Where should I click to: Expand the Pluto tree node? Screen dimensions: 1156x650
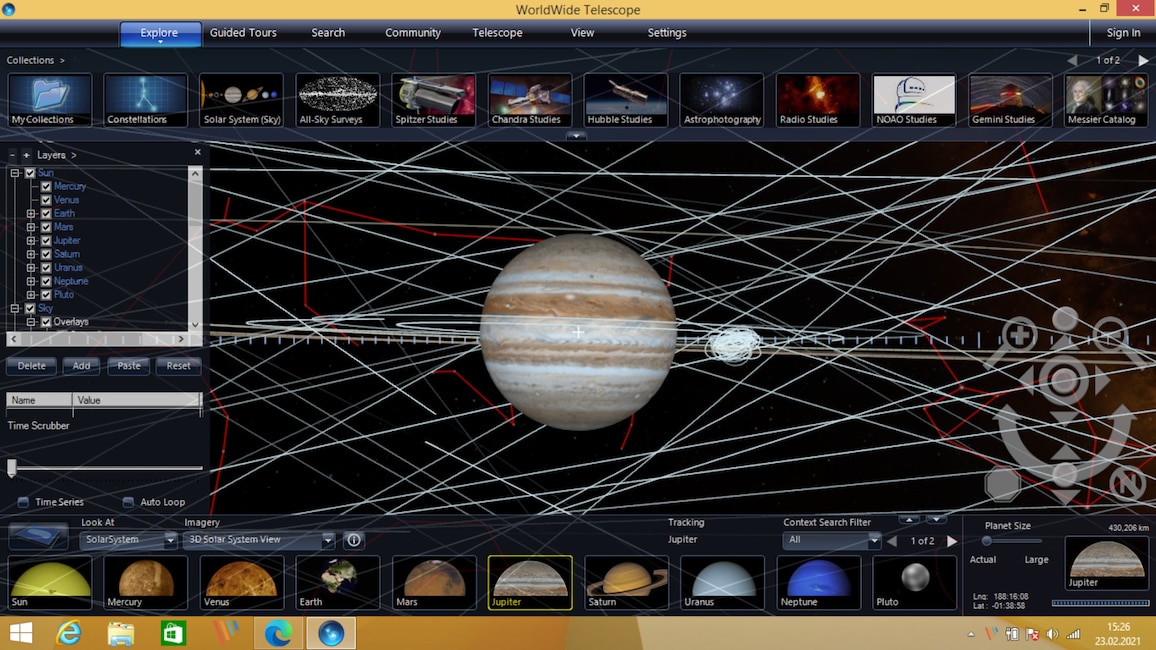point(31,295)
